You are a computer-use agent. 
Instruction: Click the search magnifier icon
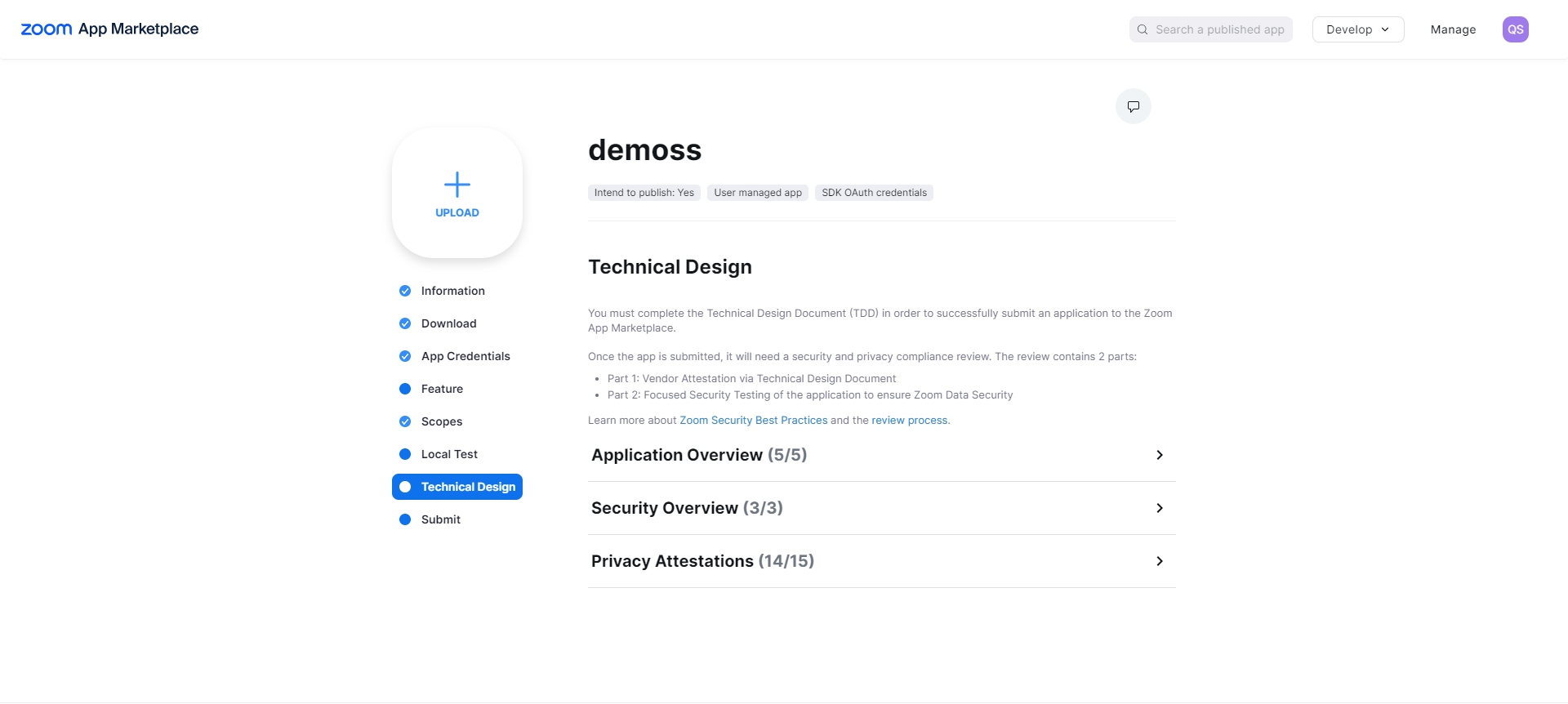[1143, 29]
